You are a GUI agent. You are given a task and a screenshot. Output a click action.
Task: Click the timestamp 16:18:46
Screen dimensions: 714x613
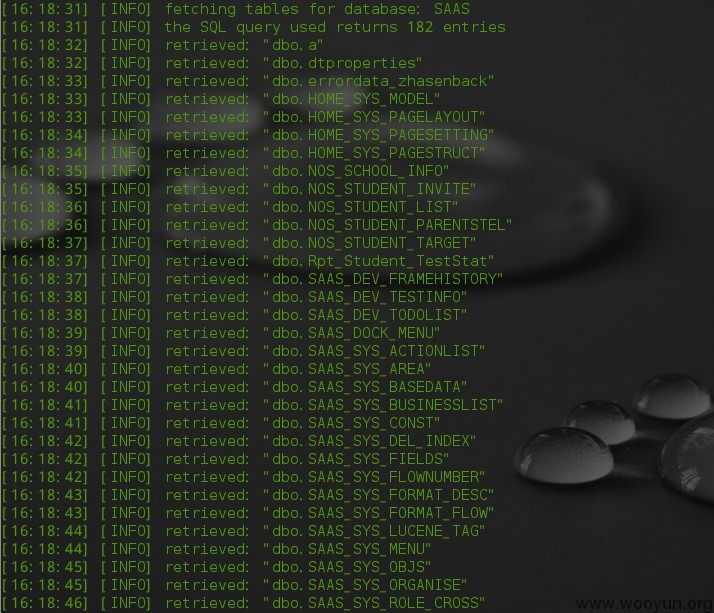tap(45, 603)
